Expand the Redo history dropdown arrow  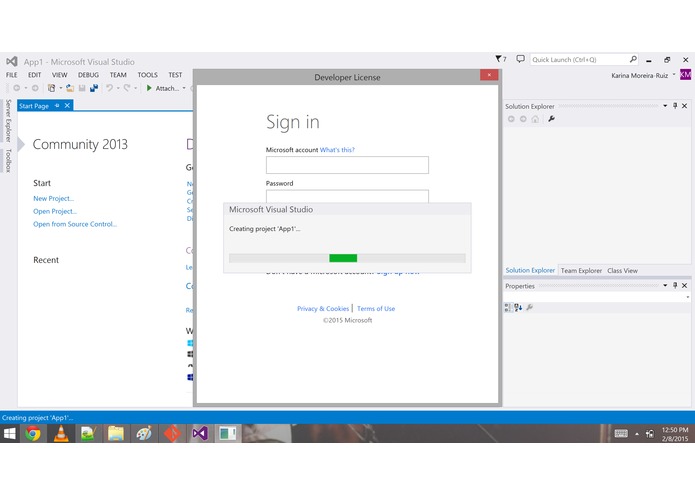(x=136, y=88)
